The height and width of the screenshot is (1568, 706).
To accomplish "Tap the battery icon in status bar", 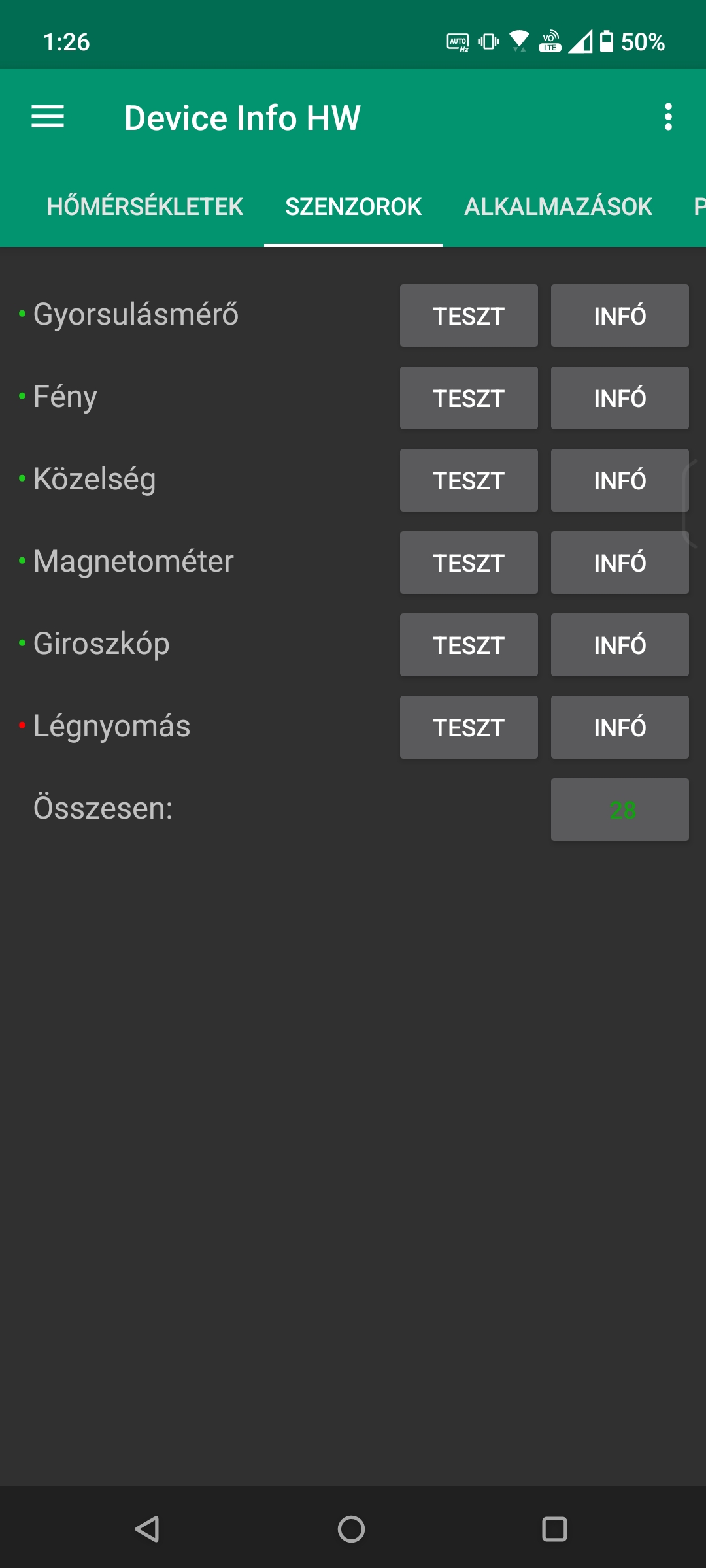I will tap(607, 42).
